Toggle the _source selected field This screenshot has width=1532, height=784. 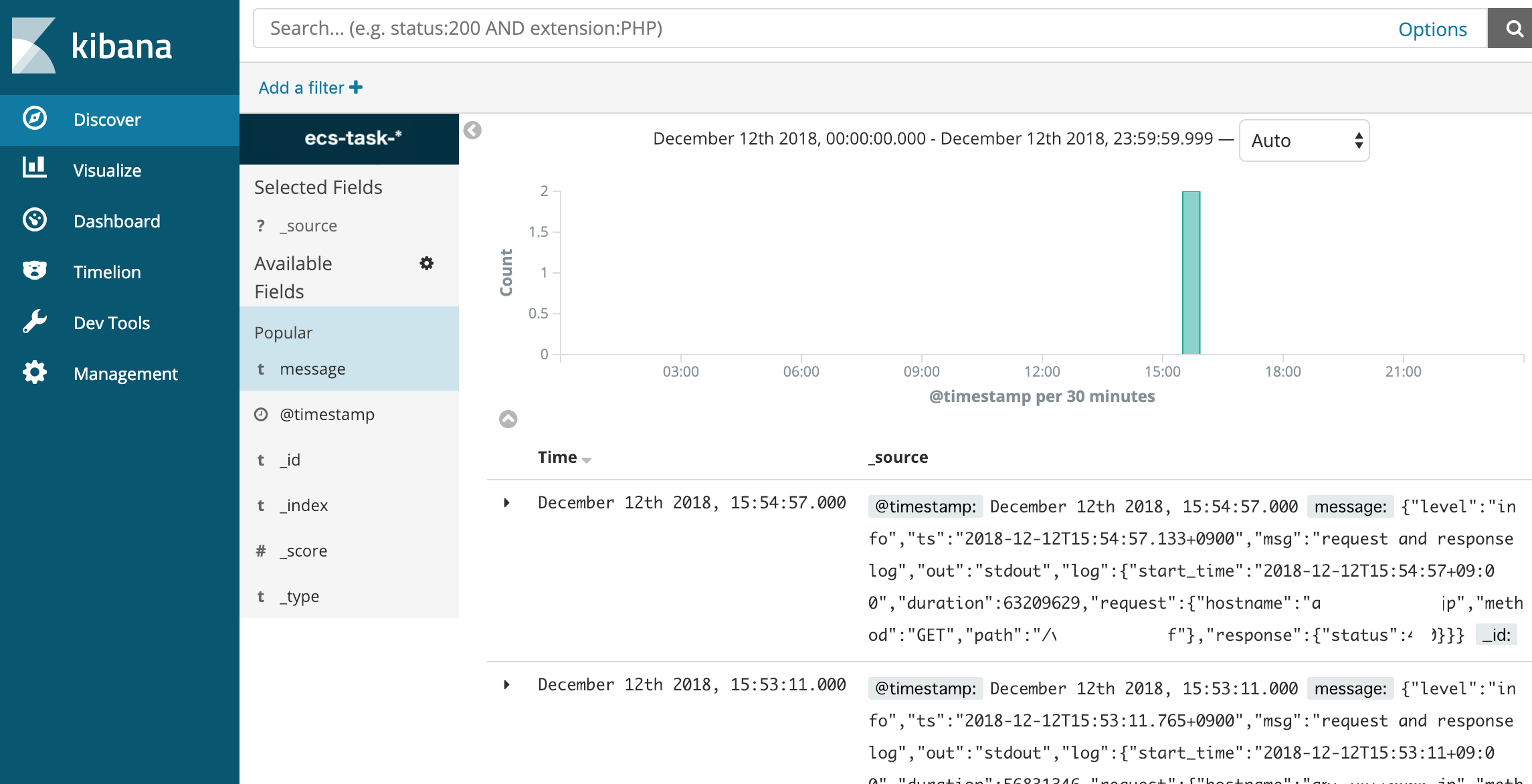[x=306, y=225]
